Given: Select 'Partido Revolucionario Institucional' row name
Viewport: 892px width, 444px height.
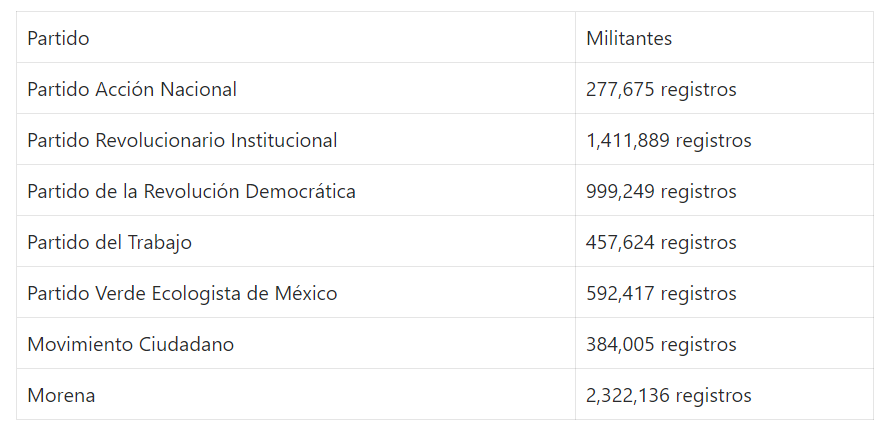Looking at the screenshot, I should tap(182, 140).
